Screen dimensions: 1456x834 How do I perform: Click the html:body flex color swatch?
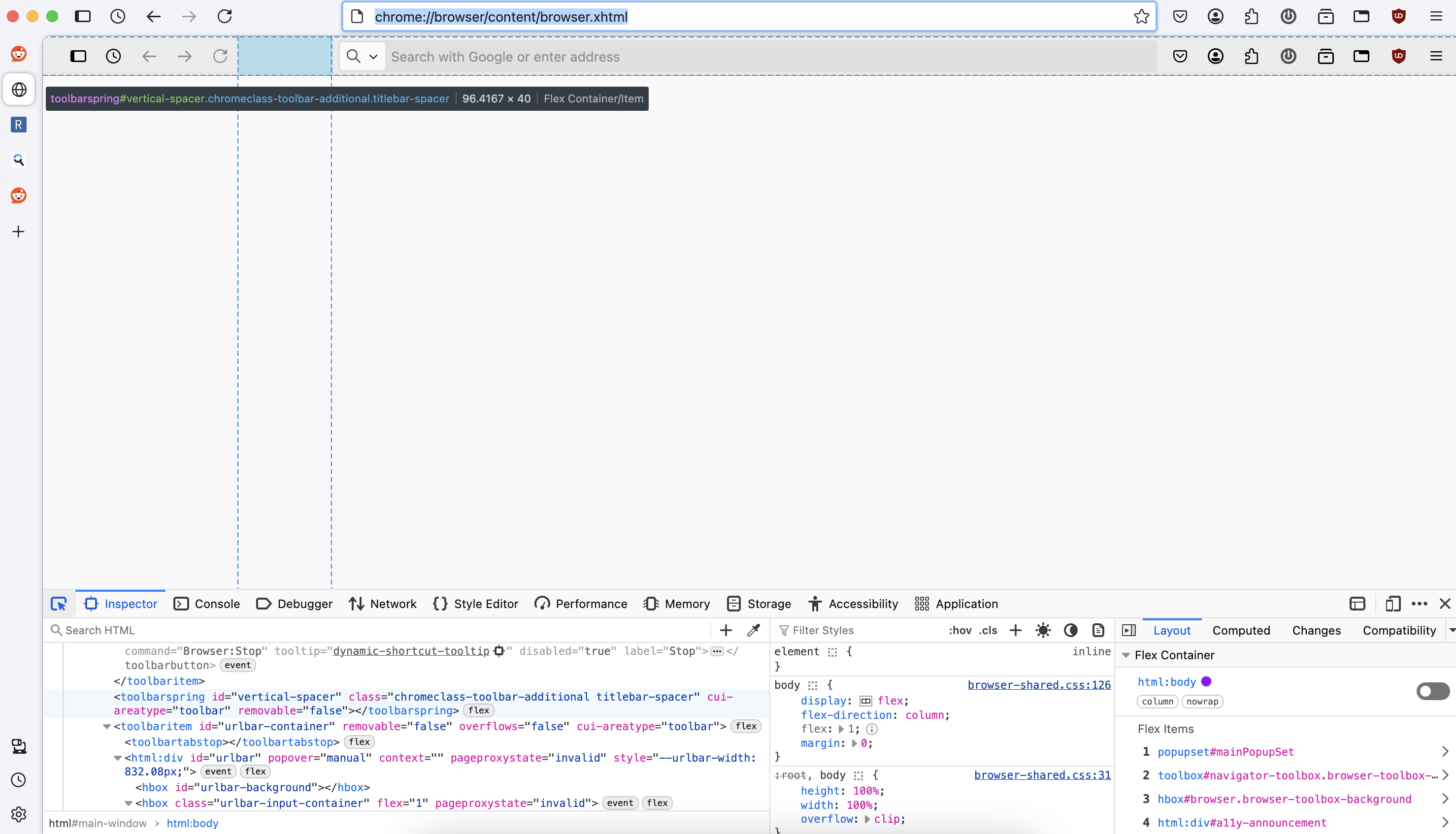(1206, 682)
